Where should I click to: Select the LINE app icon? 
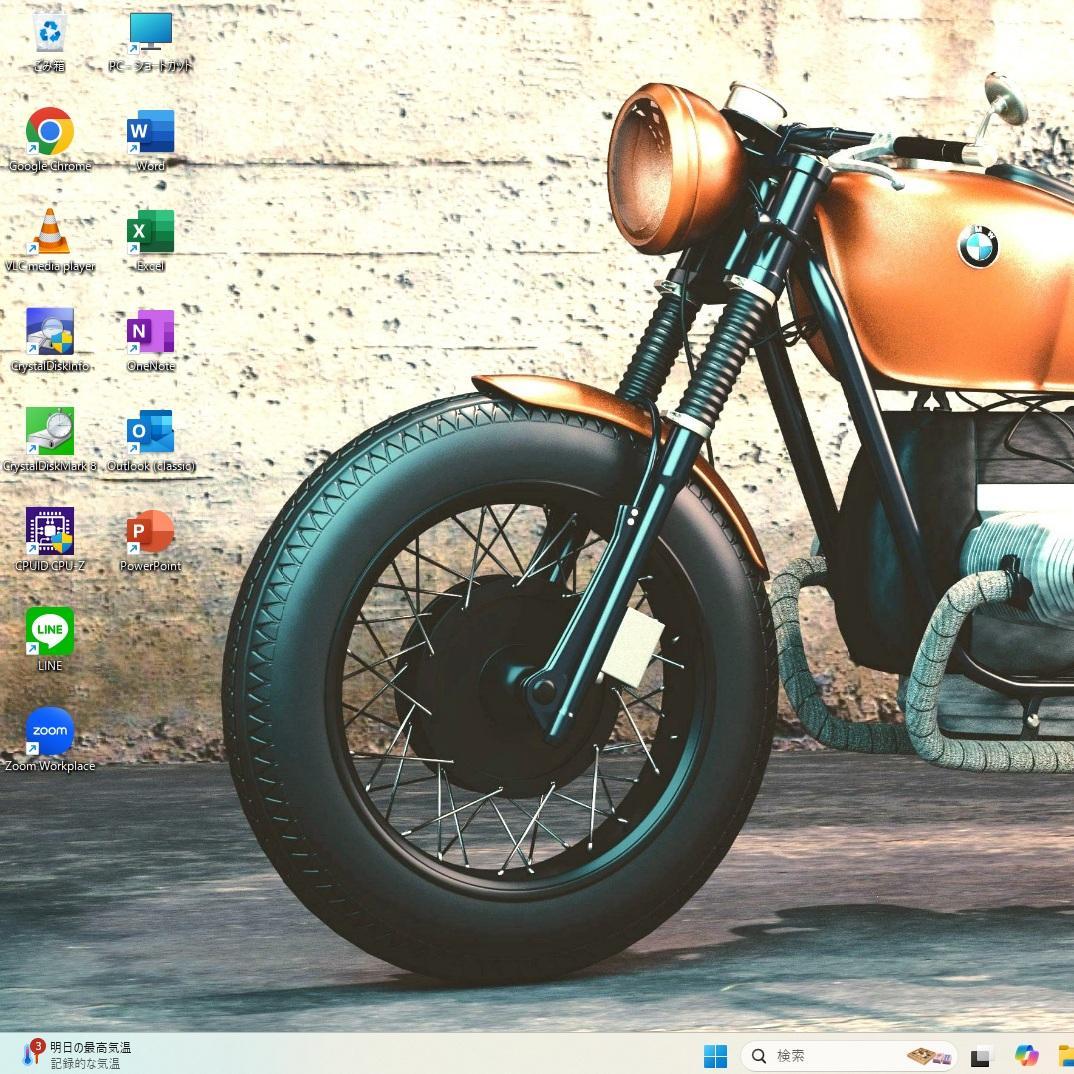point(49,632)
